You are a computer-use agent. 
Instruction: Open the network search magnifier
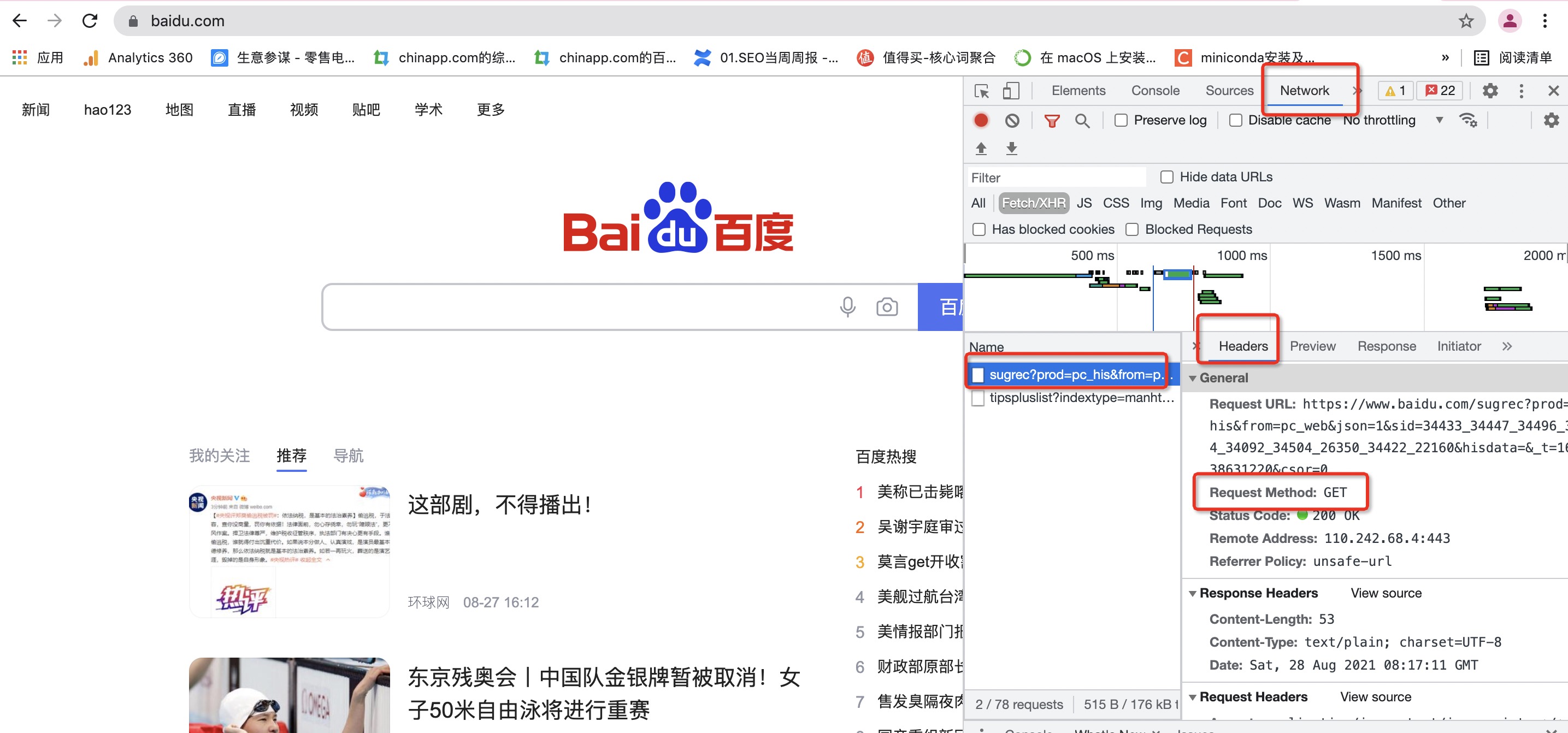click(1082, 121)
